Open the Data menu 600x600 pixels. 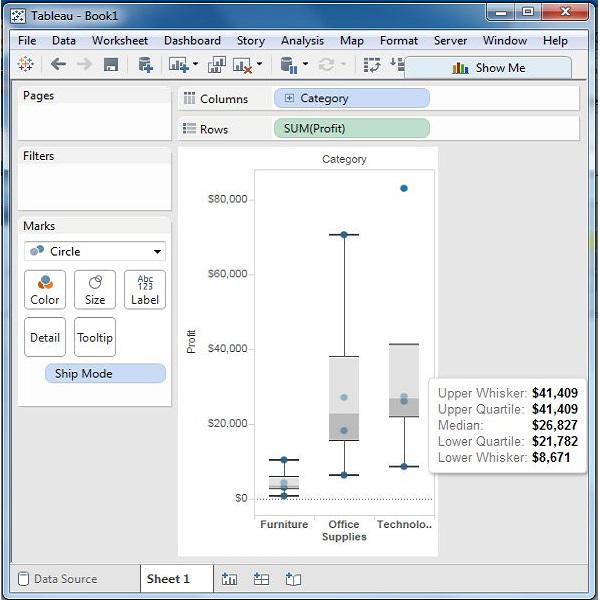[x=64, y=41]
